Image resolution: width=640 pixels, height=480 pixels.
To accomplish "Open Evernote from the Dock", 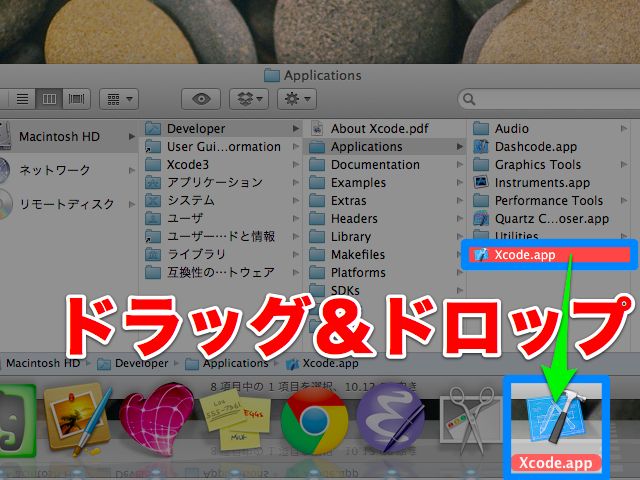I will pos(16,422).
